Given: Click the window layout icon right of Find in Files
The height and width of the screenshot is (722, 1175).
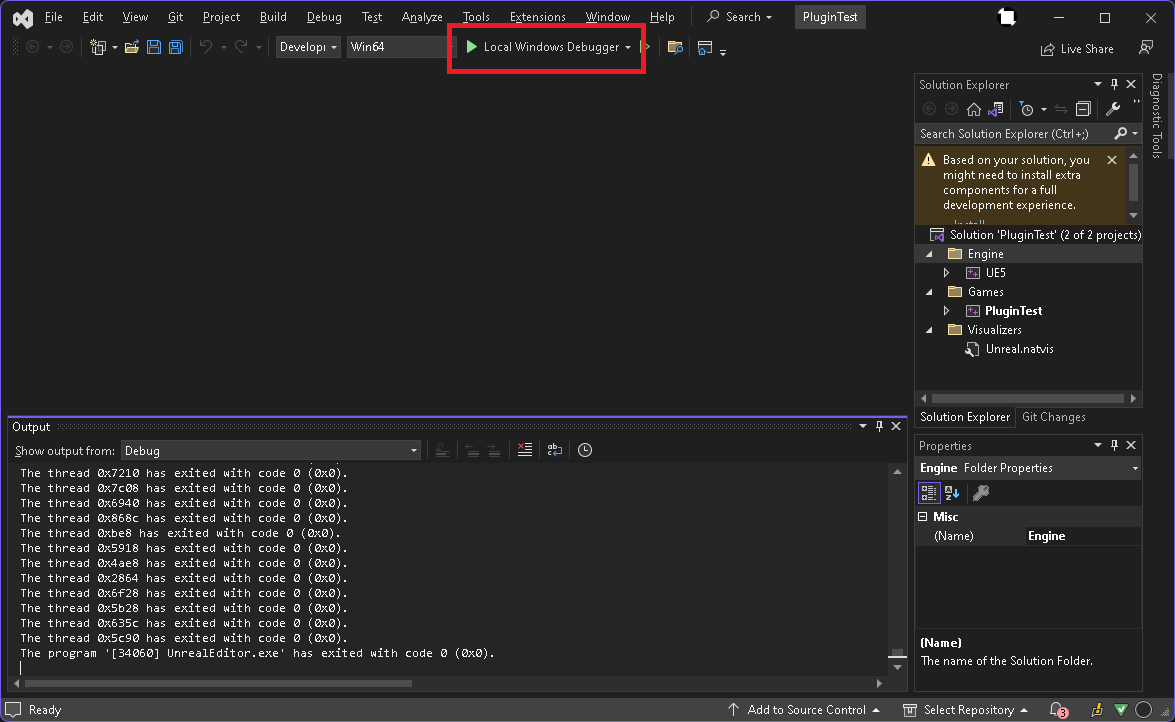Looking at the screenshot, I should (704, 48).
